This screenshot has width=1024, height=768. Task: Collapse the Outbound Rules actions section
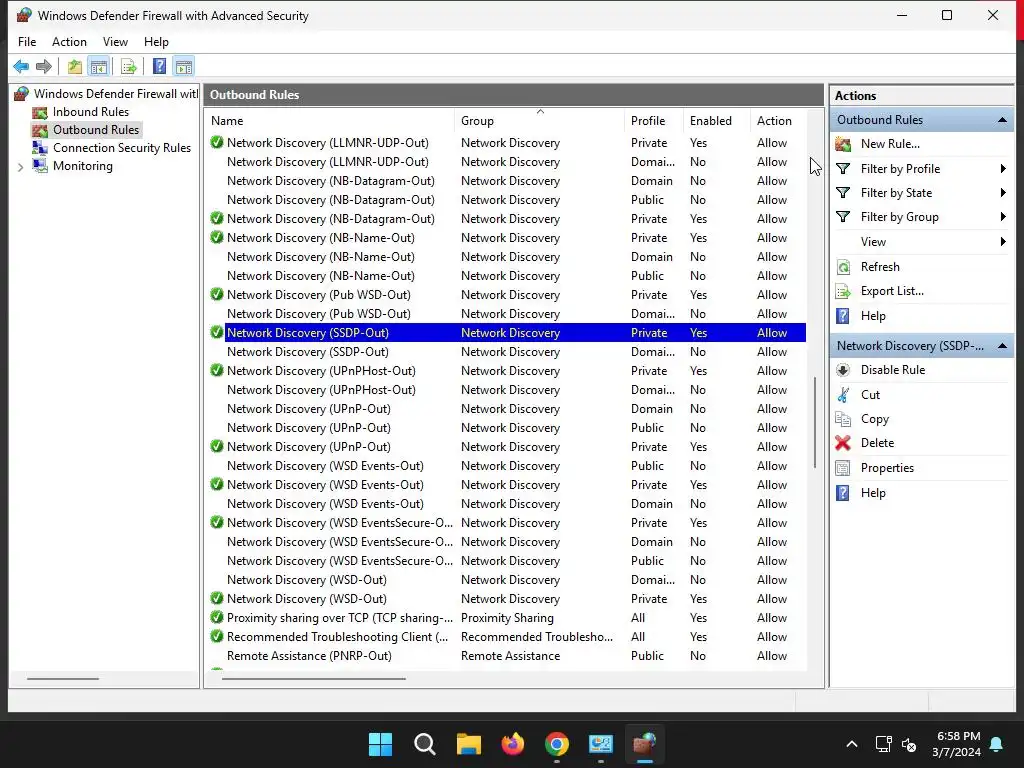(x=1002, y=120)
